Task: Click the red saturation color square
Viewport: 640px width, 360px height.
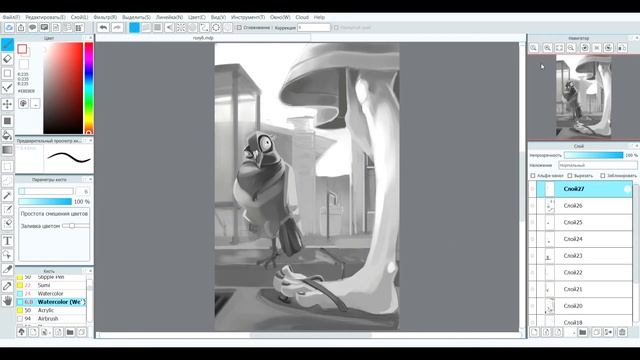Action: point(63,88)
